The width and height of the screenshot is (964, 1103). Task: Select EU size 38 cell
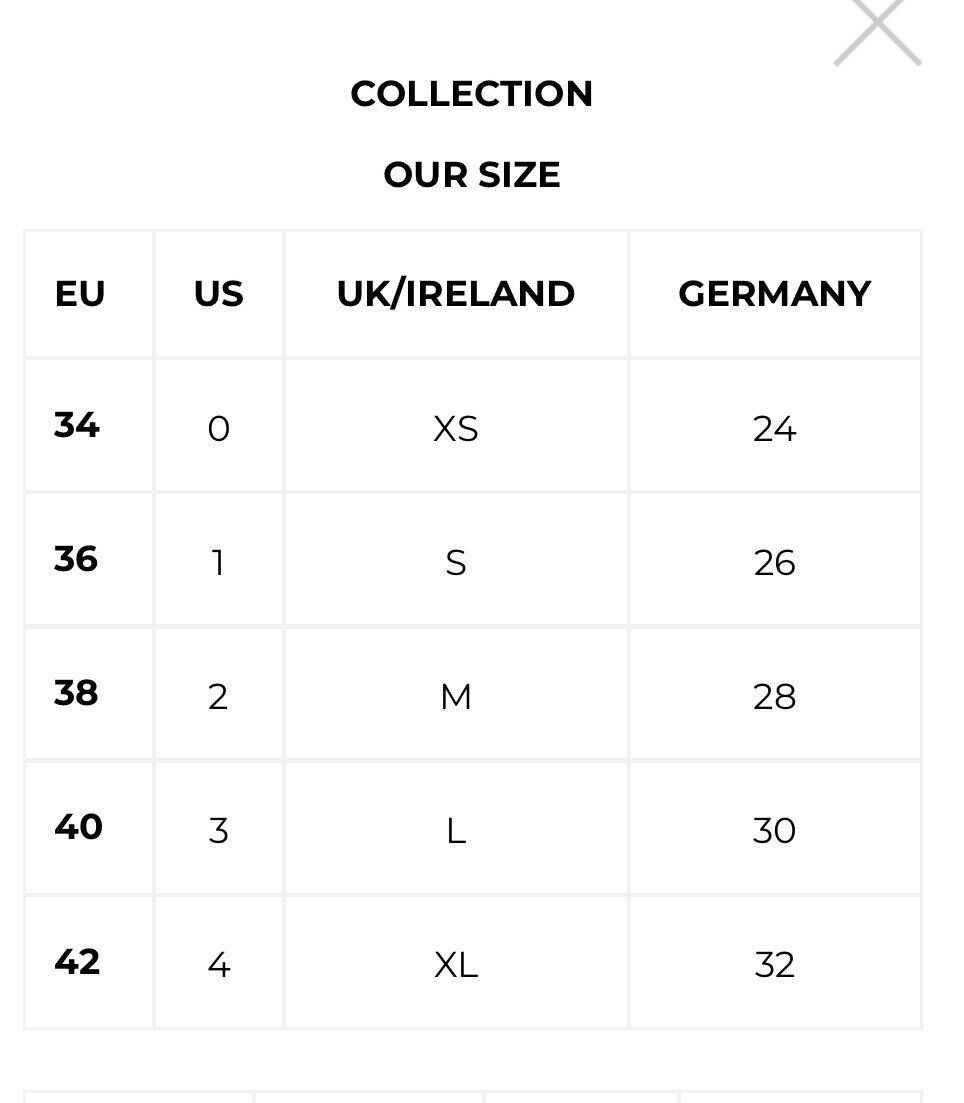[x=89, y=693]
